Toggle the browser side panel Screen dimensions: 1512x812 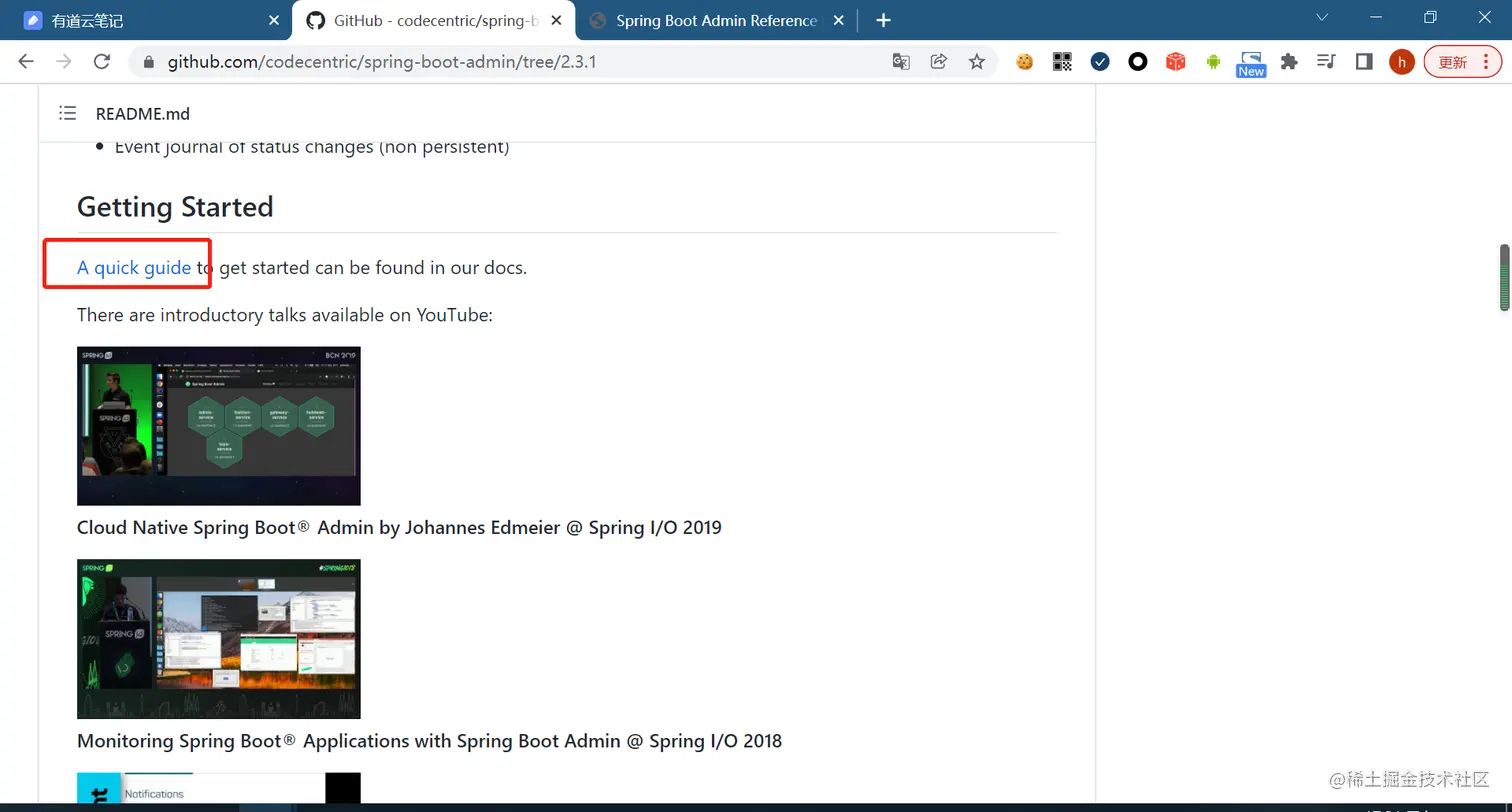point(1364,61)
